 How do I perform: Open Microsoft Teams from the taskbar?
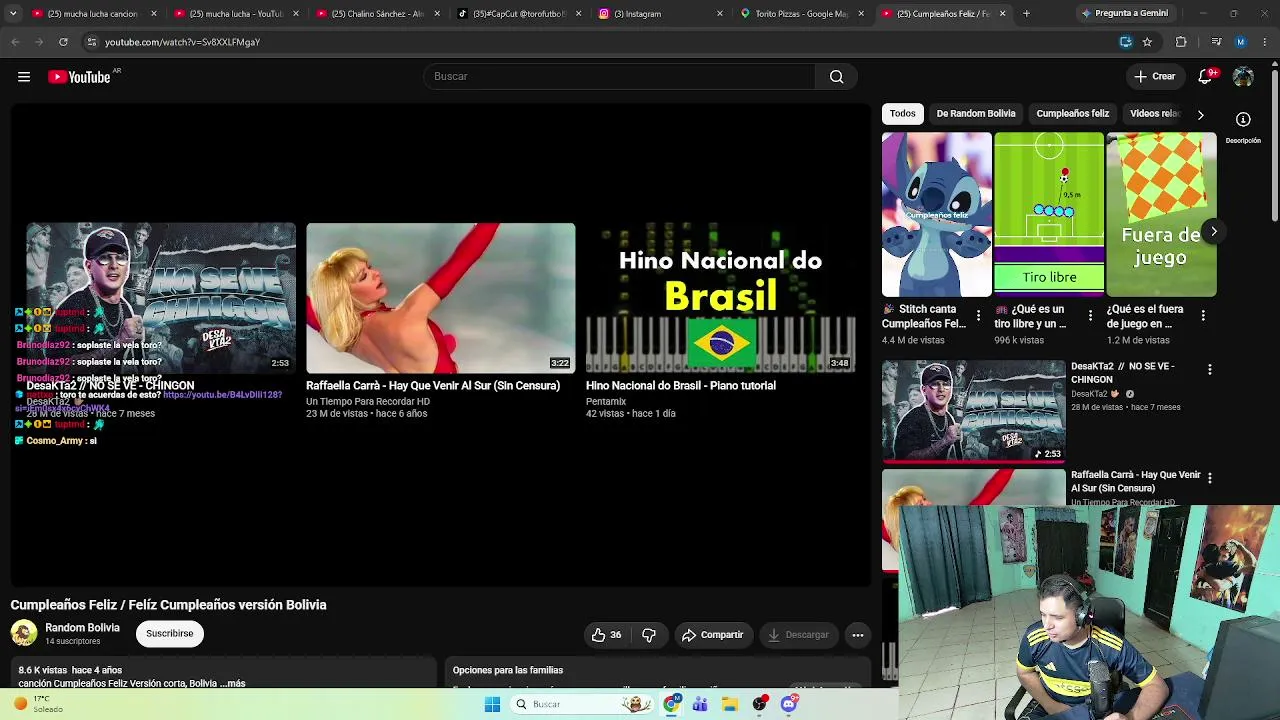click(700, 705)
